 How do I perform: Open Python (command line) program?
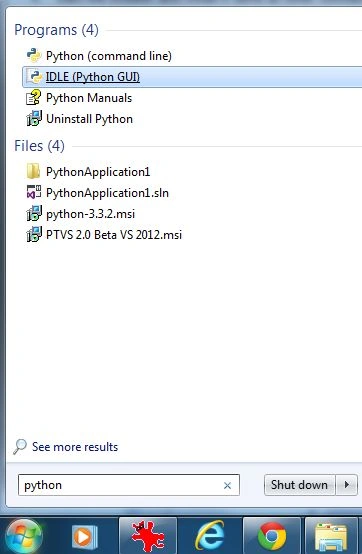pyautogui.click(x=109, y=56)
